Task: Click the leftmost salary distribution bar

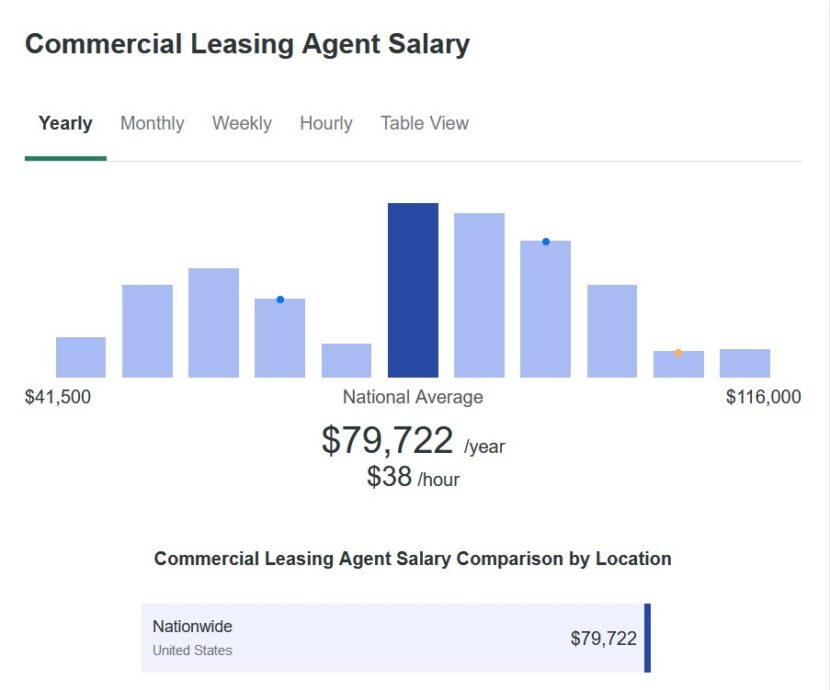Action: pos(80,355)
